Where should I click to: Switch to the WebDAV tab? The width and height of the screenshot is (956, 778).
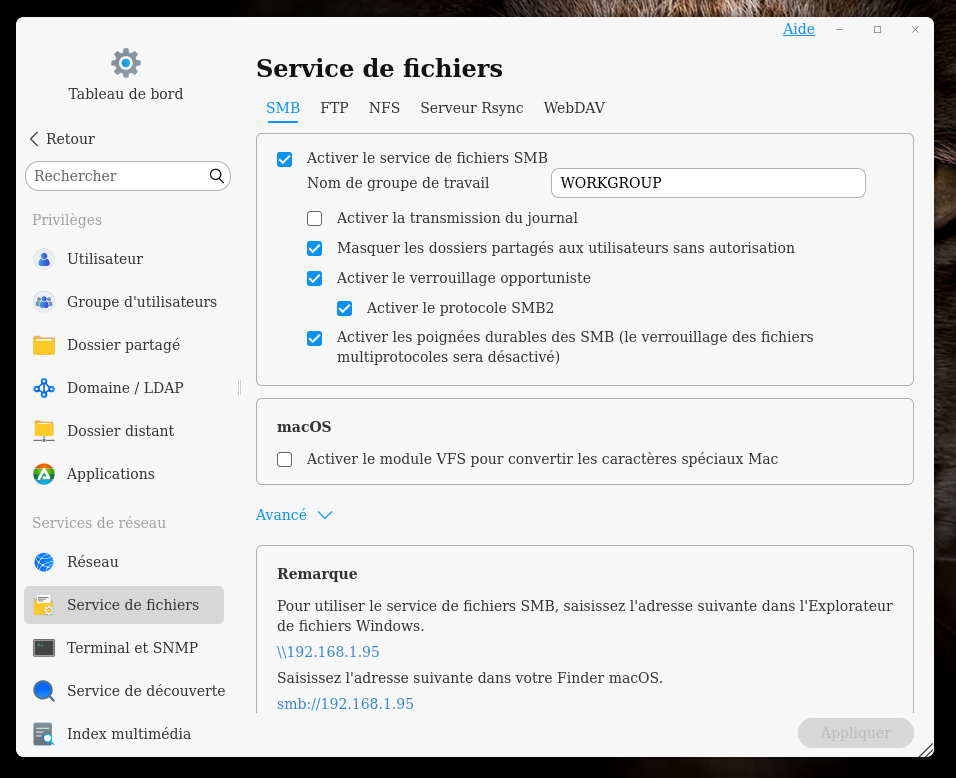click(574, 108)
